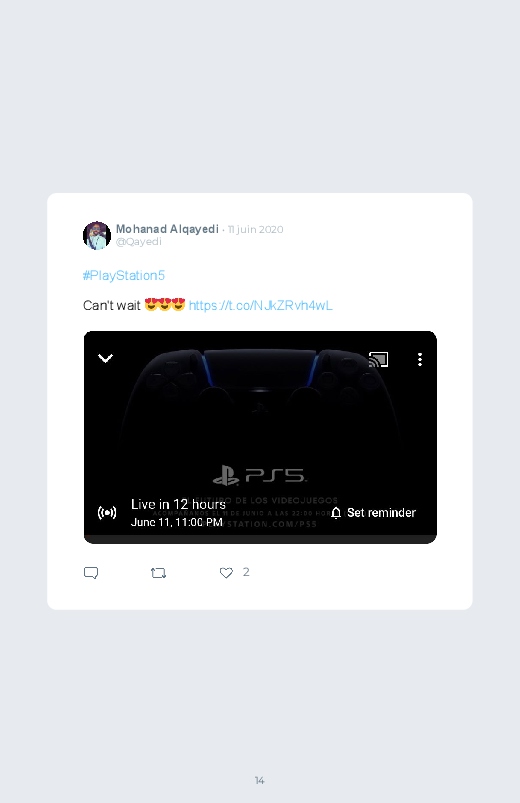
Task: Click the PS5 logo in the video
Action: click(x=260, y=476)
